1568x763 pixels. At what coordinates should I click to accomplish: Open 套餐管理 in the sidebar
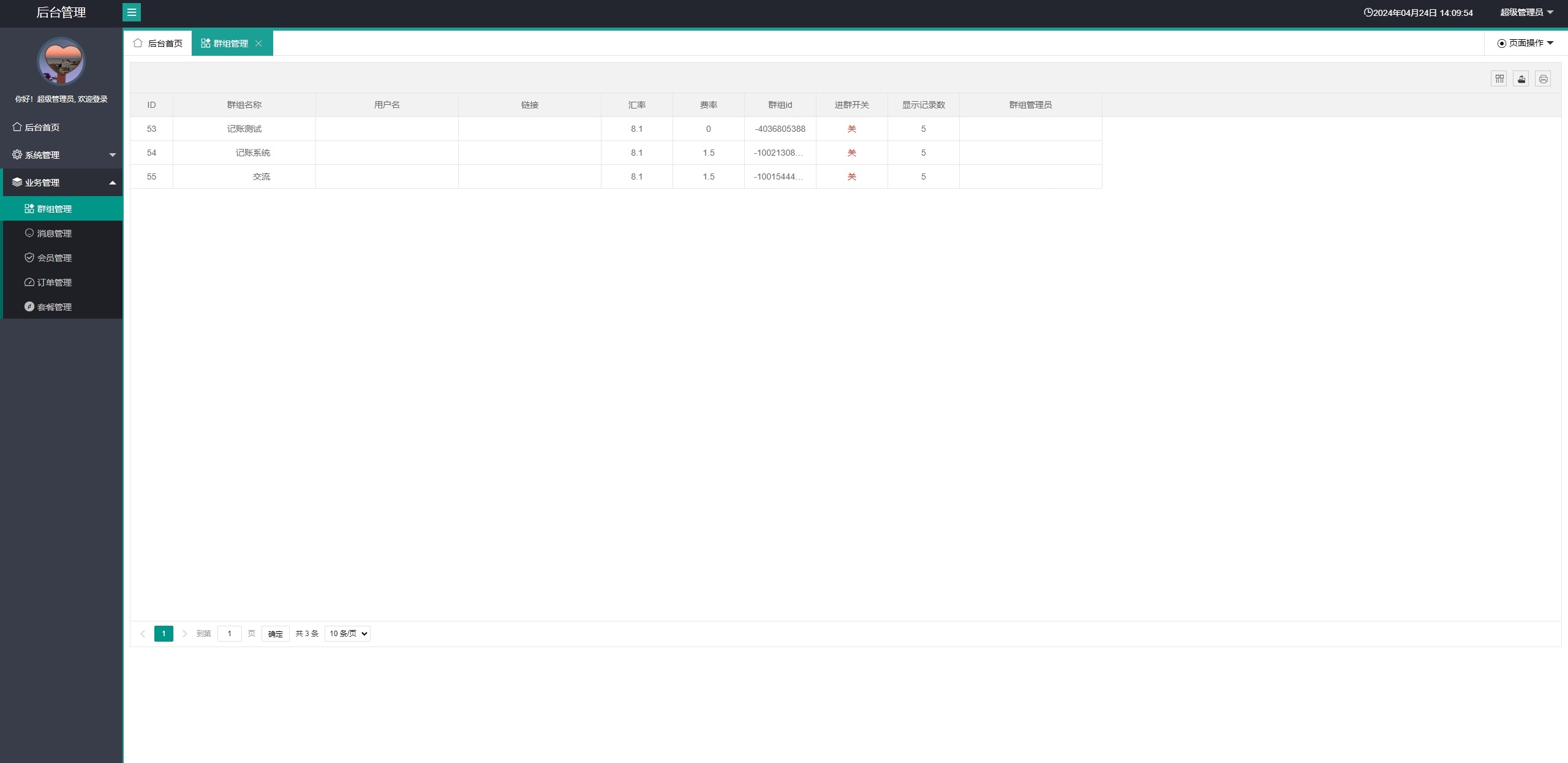[x=54, y=307]
